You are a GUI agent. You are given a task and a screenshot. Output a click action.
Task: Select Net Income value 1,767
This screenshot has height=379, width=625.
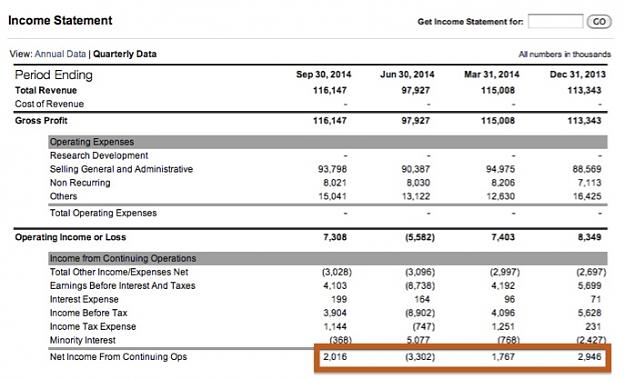pyautogui.click(x=503, y=357)
